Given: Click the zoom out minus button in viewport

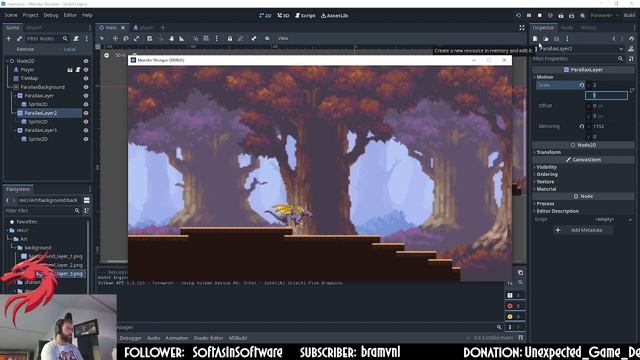Looking at the screenshot, I should 107,55.
